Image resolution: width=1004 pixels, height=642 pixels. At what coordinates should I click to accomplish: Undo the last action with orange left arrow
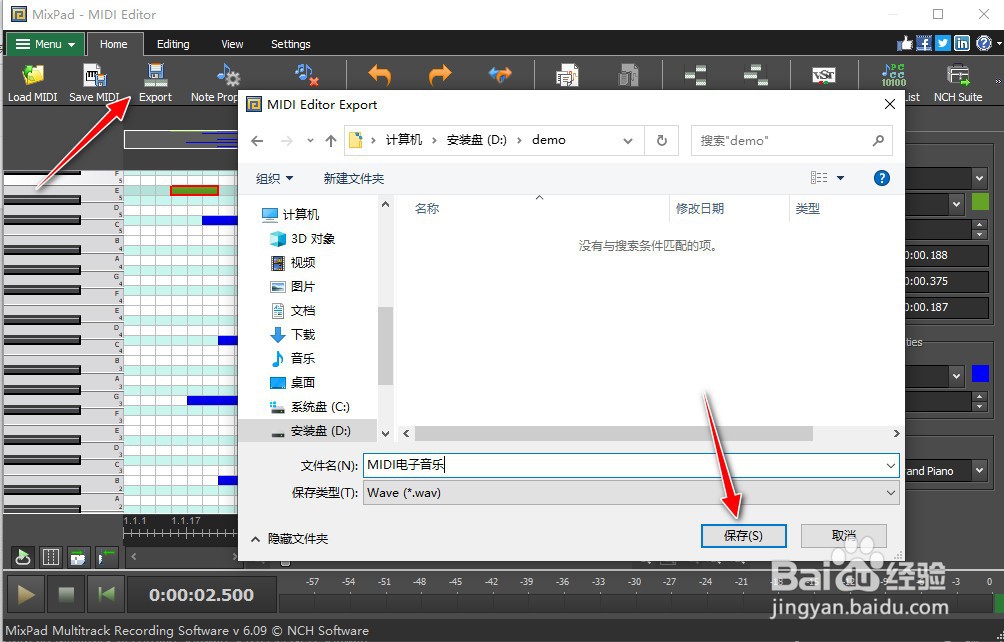point(380,75)
